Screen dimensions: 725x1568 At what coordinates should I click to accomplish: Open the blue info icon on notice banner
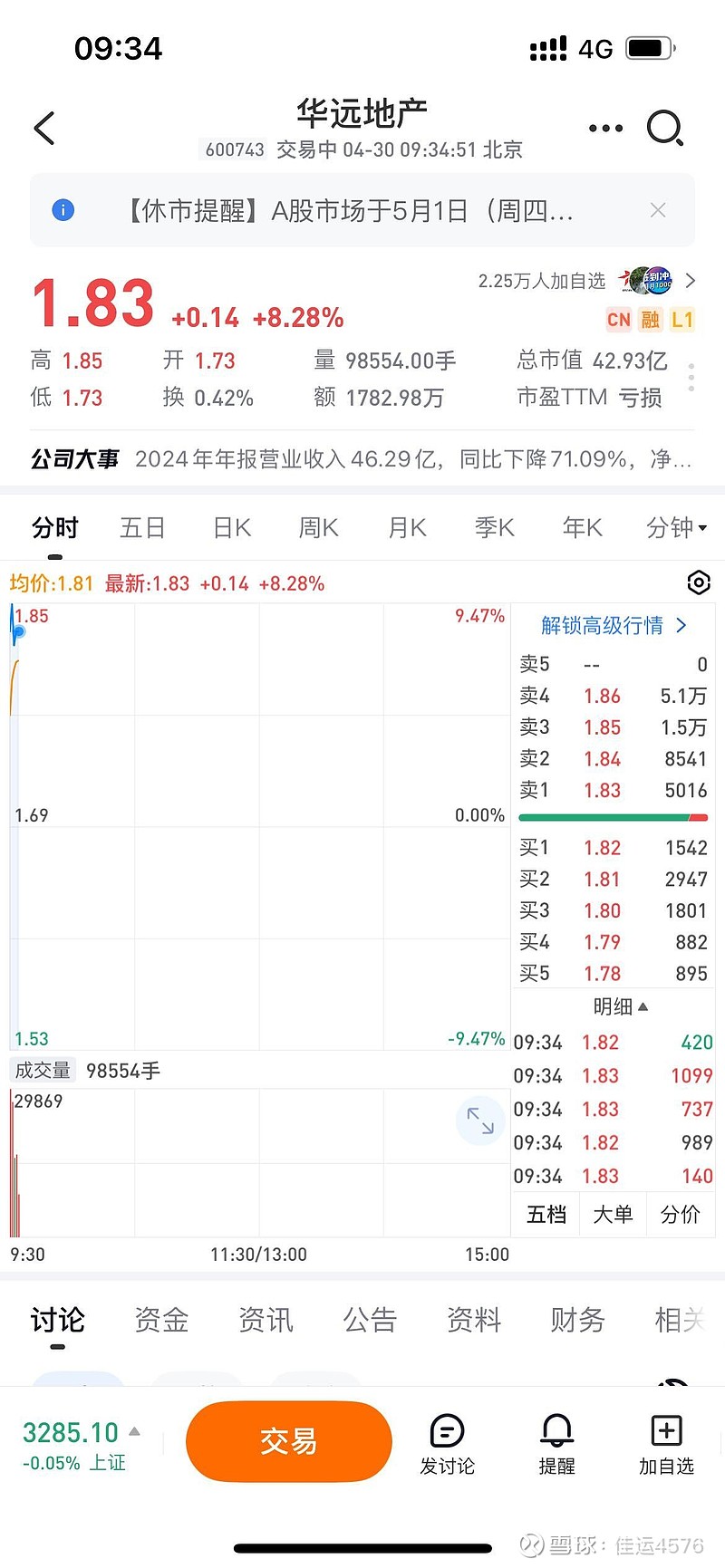63,210
